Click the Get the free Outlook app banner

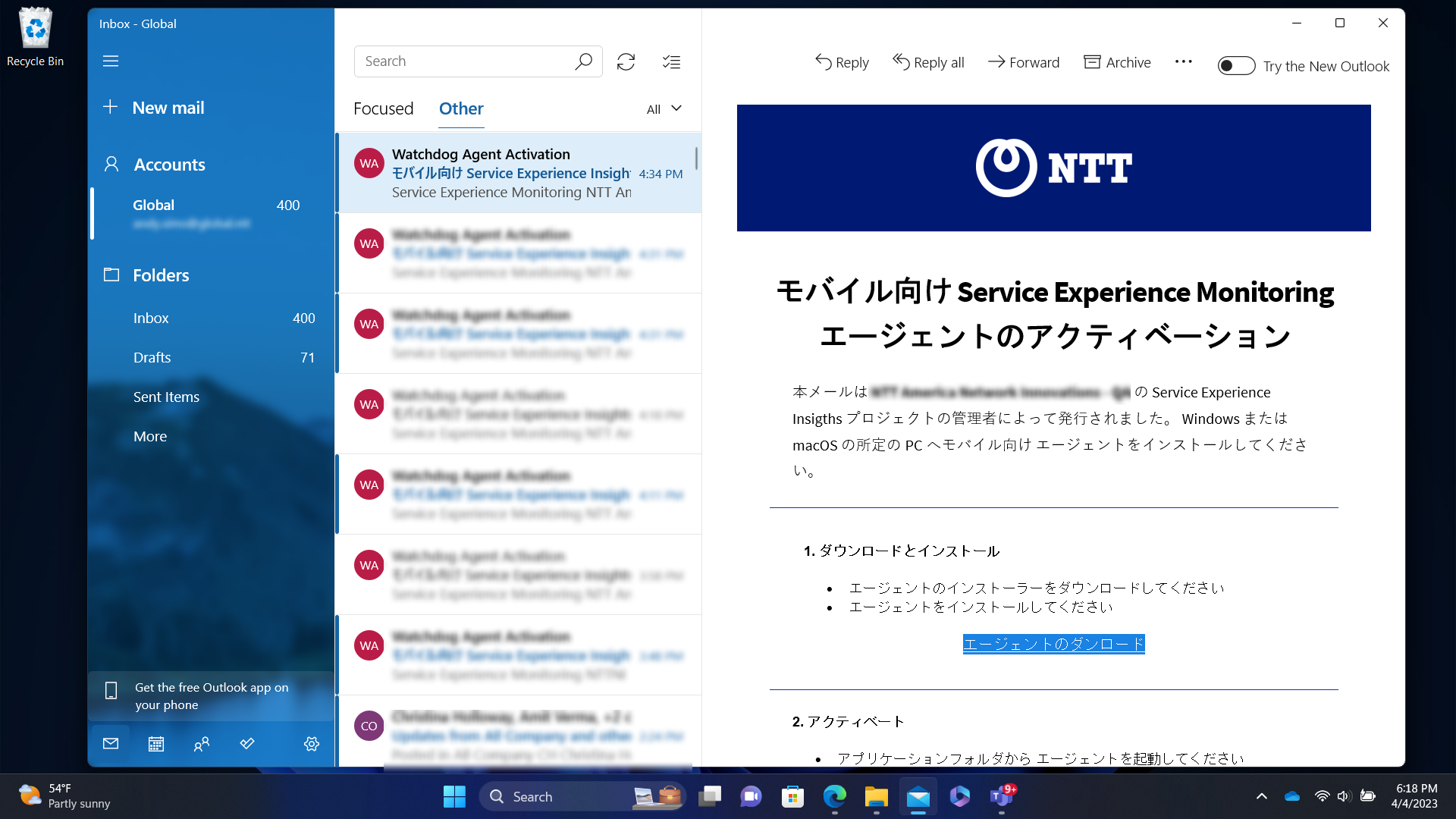(211, 696)
